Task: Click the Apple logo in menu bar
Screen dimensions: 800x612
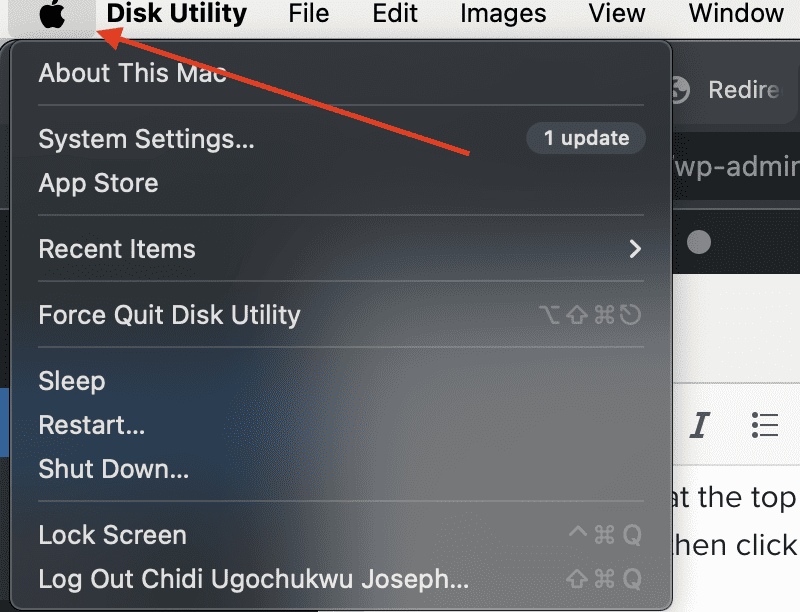Action: point(51,15)
